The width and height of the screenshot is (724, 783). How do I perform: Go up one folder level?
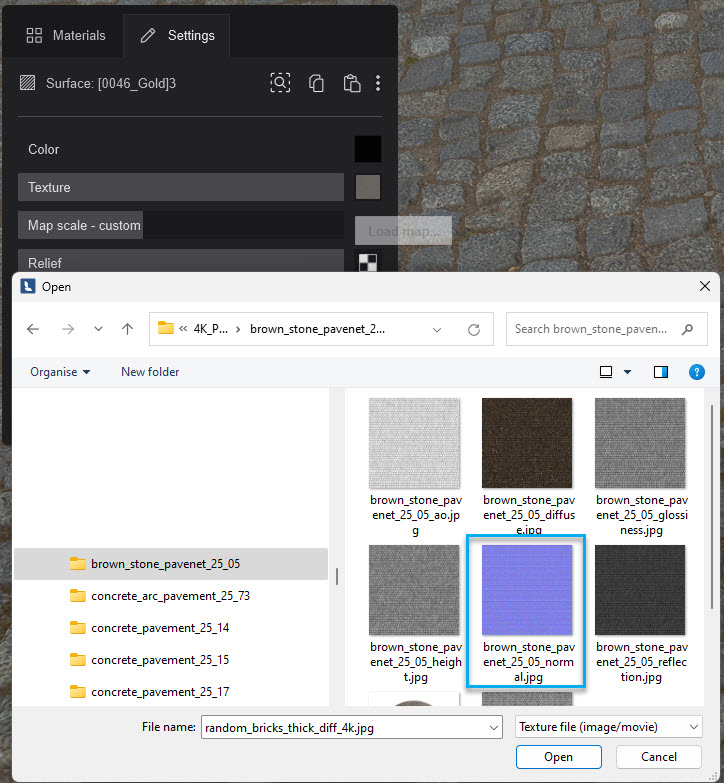(x=127, y=329)
